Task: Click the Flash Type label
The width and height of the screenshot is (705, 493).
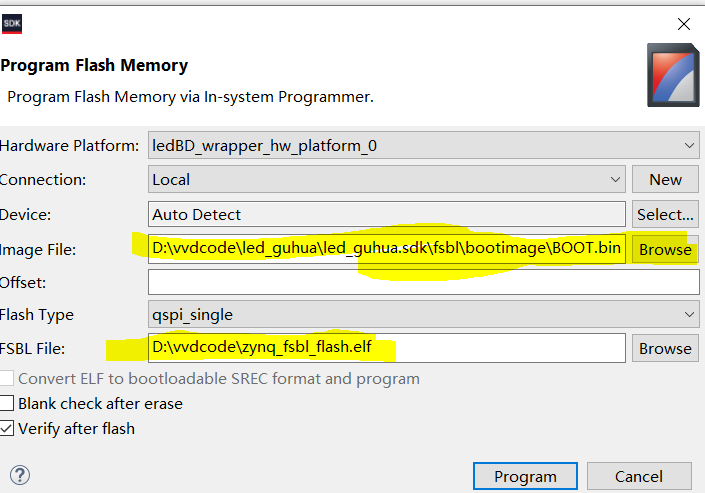Action: tap(37, 315)
